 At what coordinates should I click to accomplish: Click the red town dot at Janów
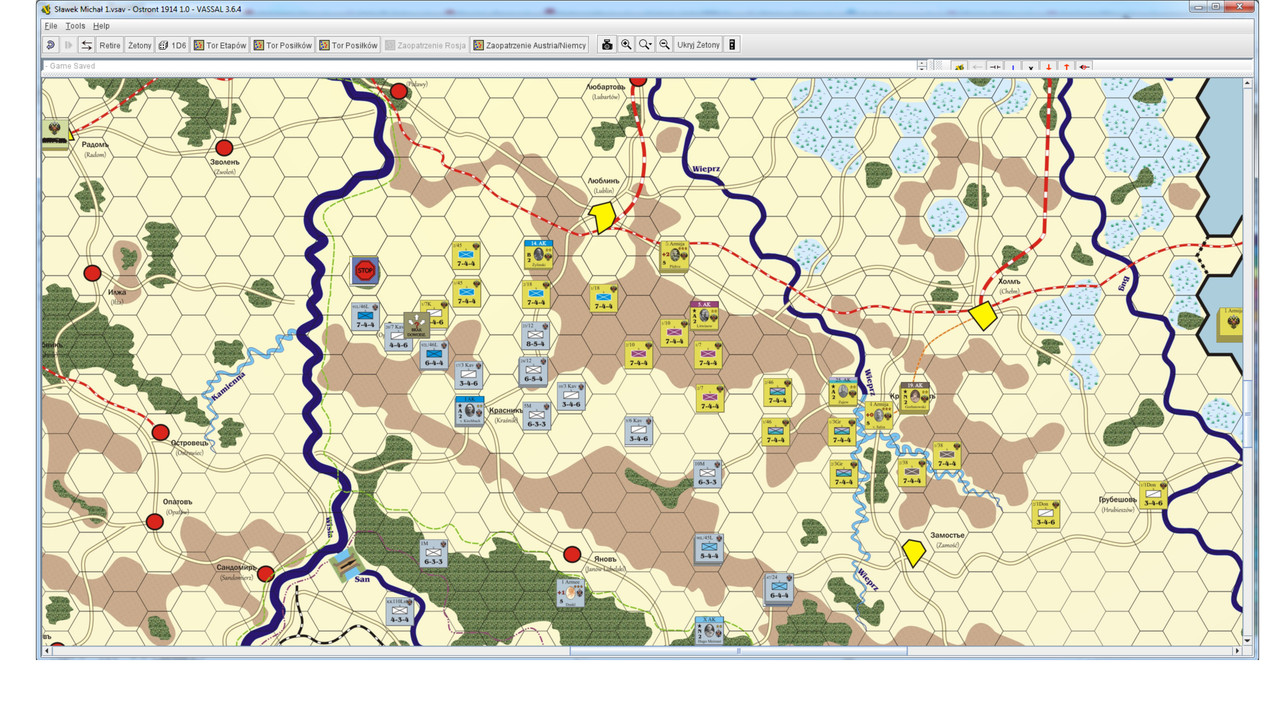572,554
